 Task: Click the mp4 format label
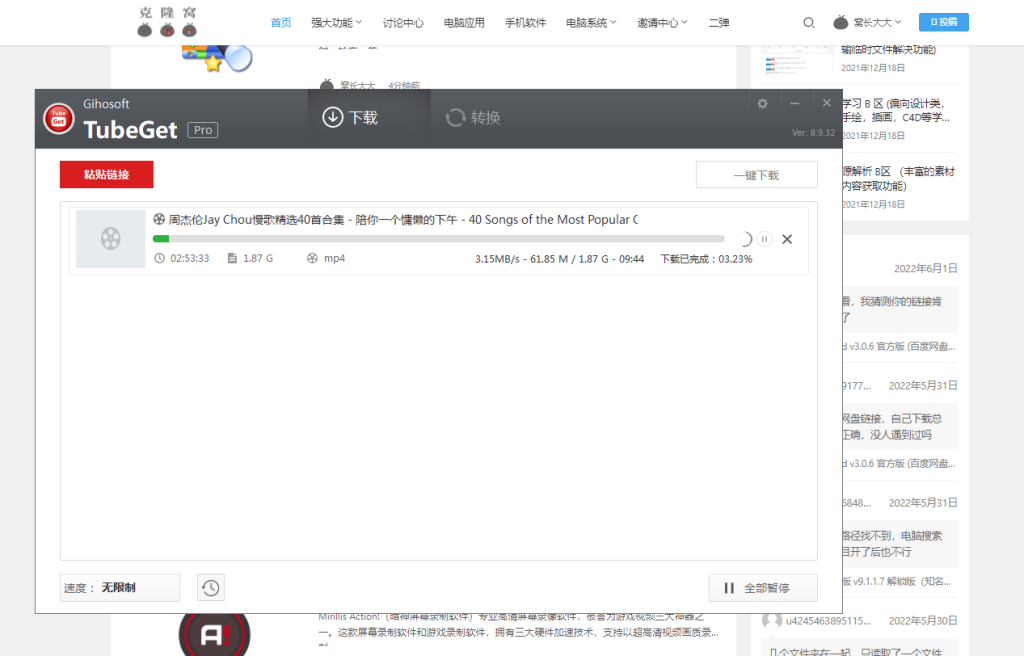(334, 258)
